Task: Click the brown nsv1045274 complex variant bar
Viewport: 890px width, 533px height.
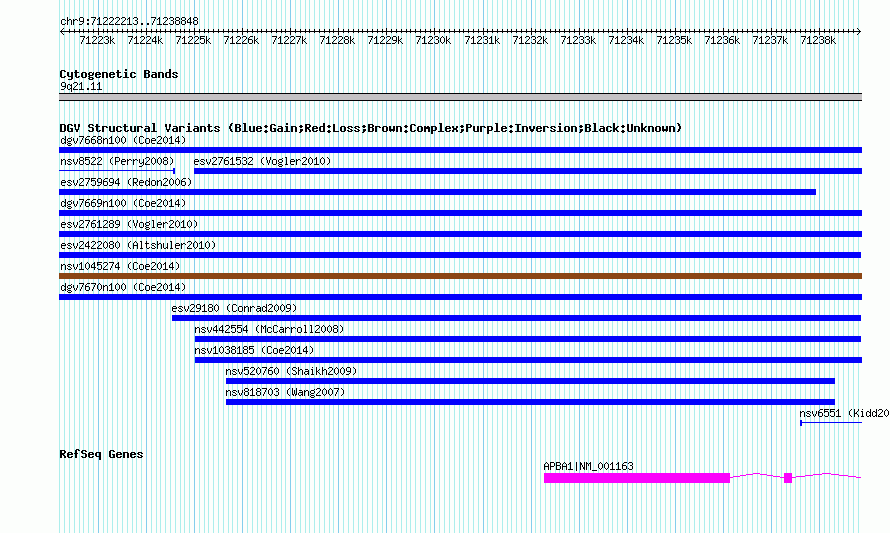Action: (x=460, y=276)
